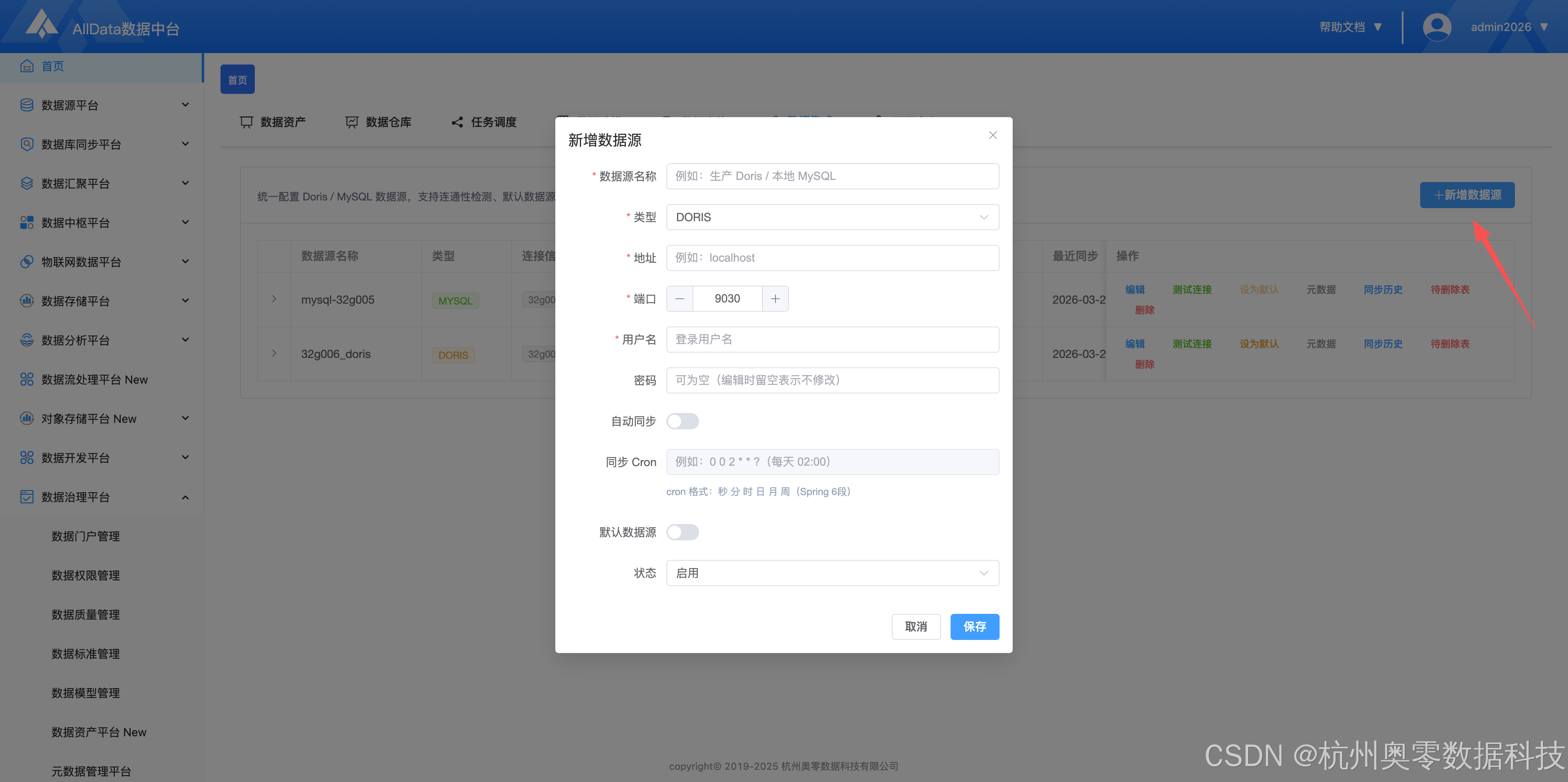Image resolution: width=1568 pixels, height=782 pixels.
Task: Open the 帮助文档 dropdown
Action: pyautogui.click(x=1351, y=27)
